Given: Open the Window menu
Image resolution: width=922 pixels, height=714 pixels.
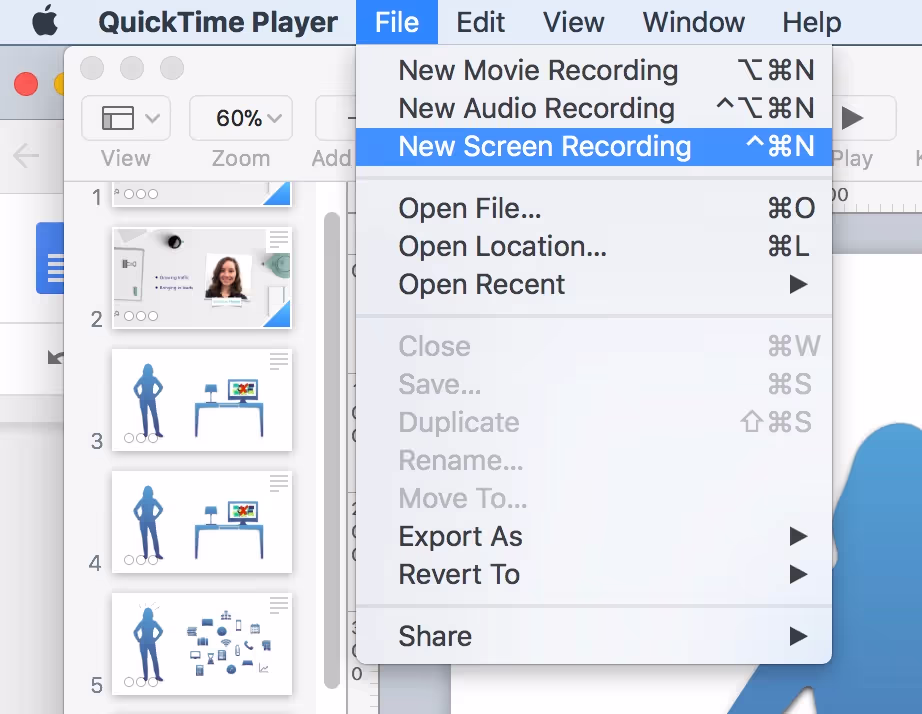Looking at the screenshot, I should pyautogui.click(x=693, y=22).
